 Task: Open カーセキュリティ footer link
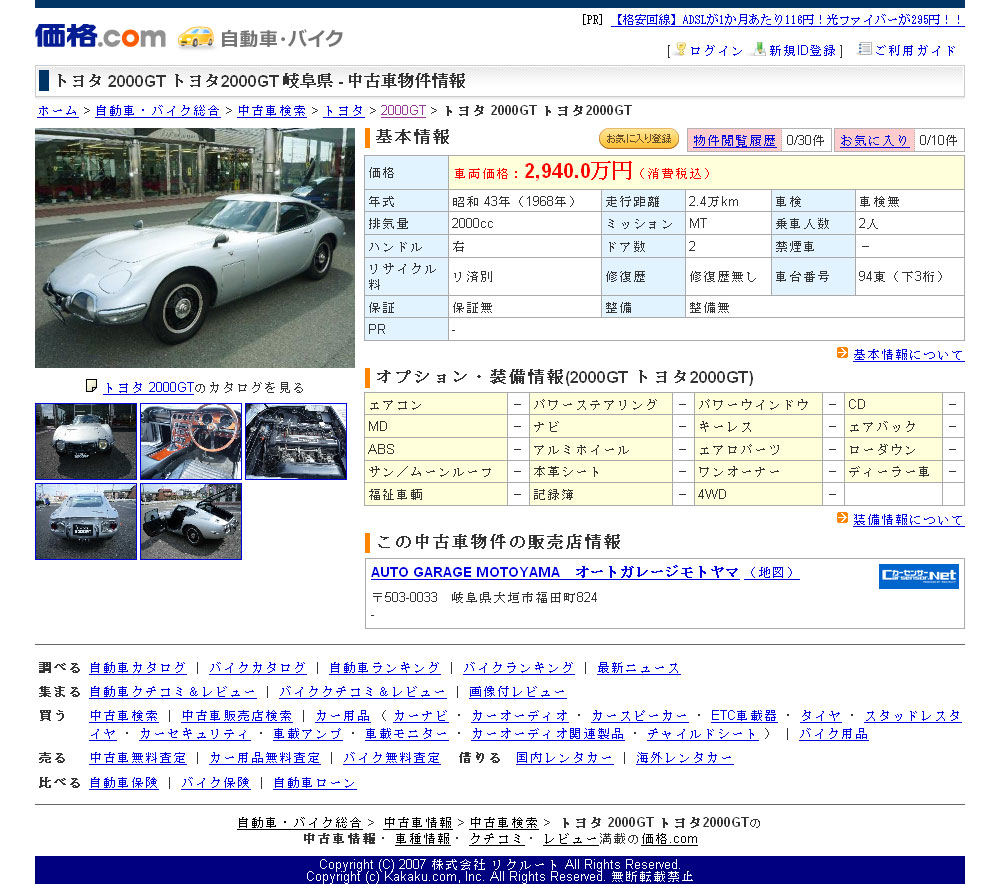pyautogui.click(x=195, y=734)
